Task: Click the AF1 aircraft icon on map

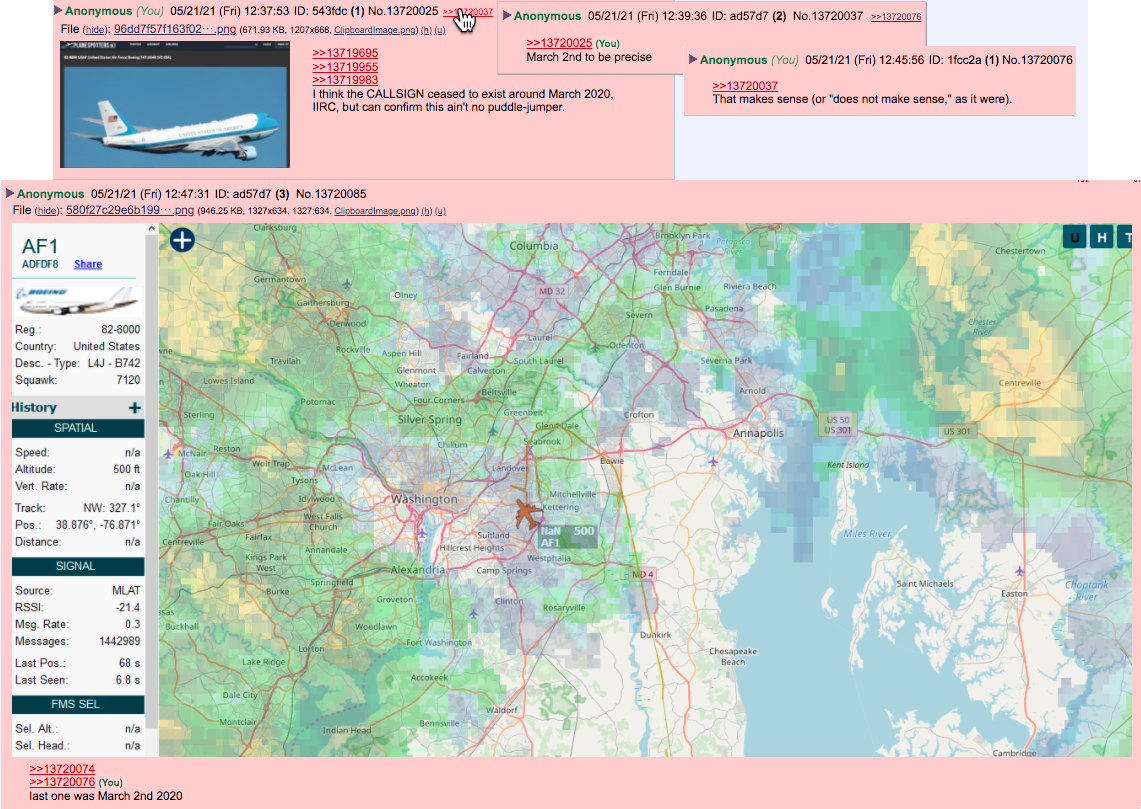Action: 528,513
